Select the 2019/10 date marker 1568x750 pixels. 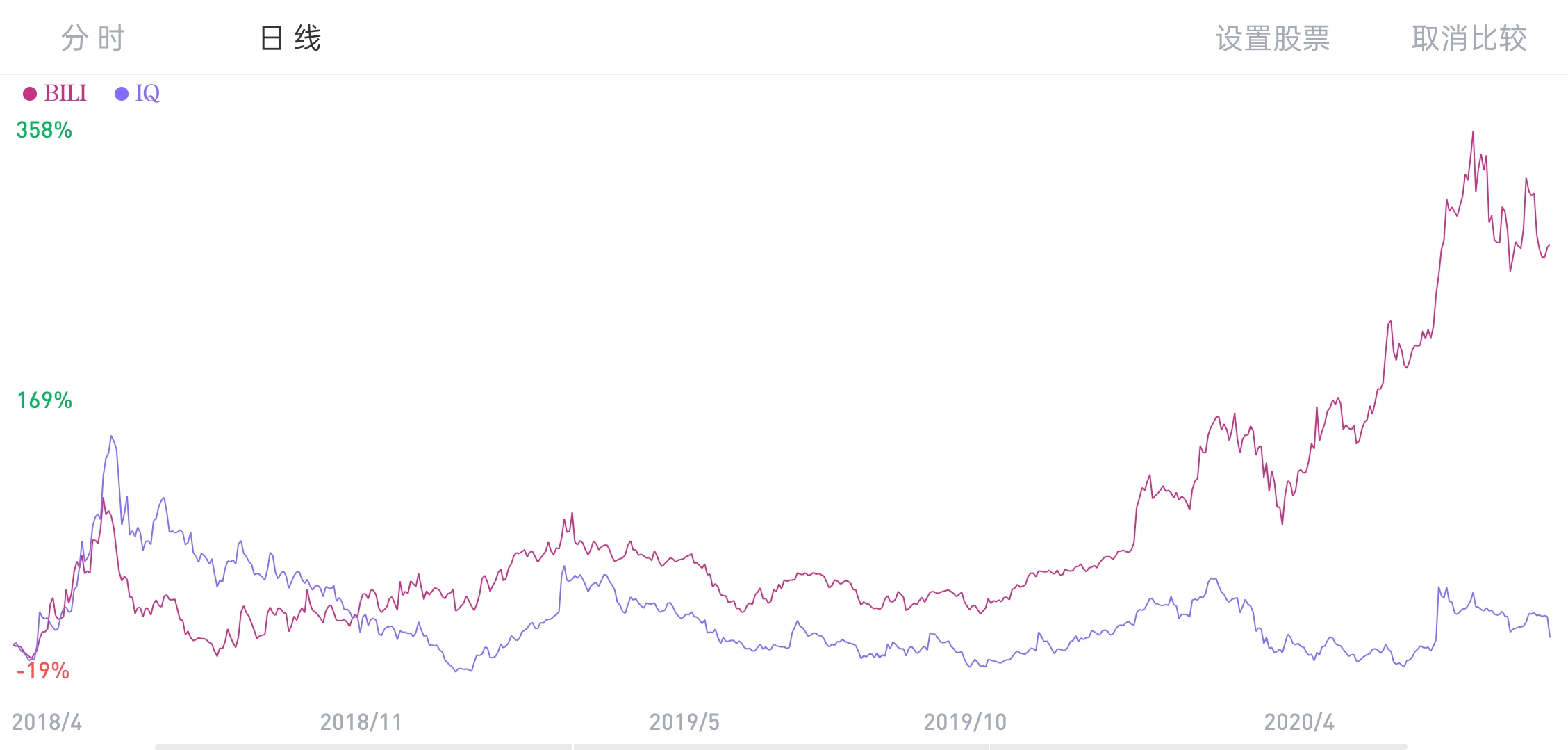point(965,722)
